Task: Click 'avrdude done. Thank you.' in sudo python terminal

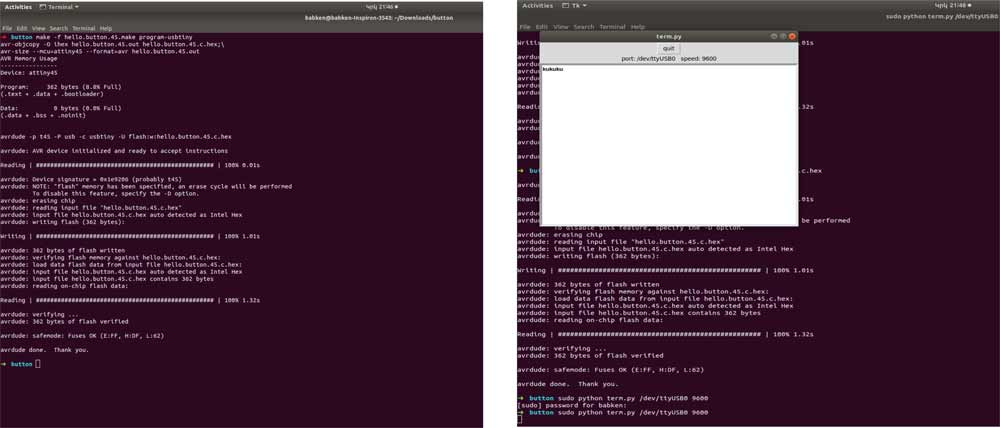Action: (568, 384)
